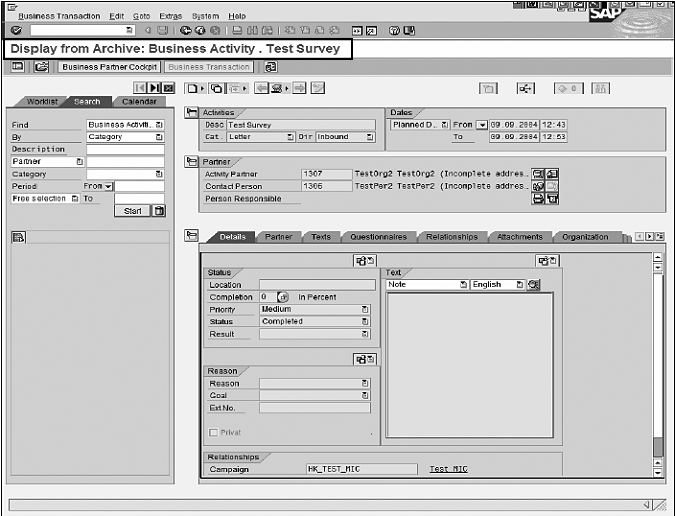This screenshot has height=516, width=675.
Task: Open the Status dropdown showing Completed
Action: click(x=365, y=322)
